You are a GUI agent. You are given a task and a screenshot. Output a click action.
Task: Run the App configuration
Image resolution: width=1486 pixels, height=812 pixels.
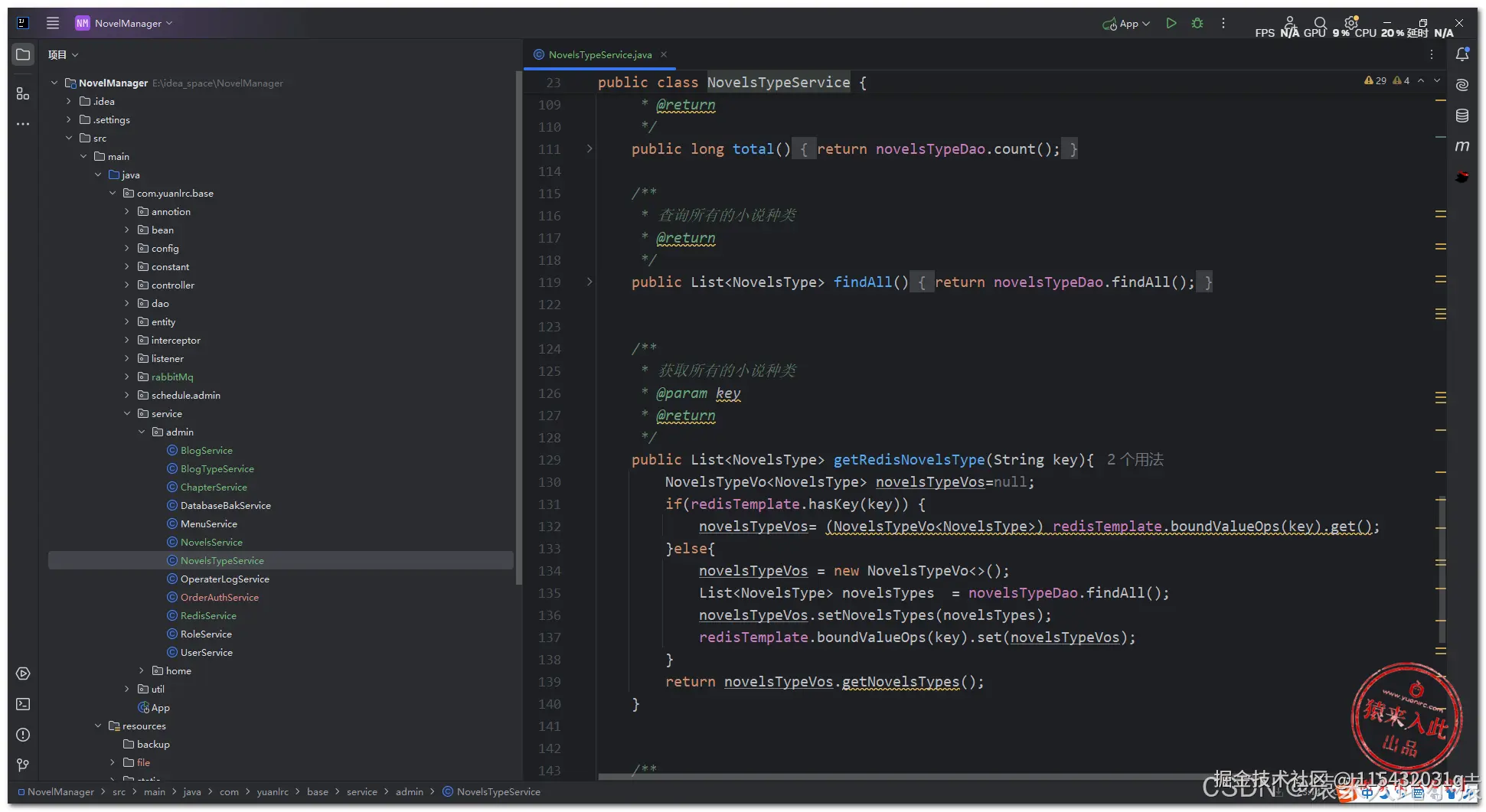coord(1171,23)
